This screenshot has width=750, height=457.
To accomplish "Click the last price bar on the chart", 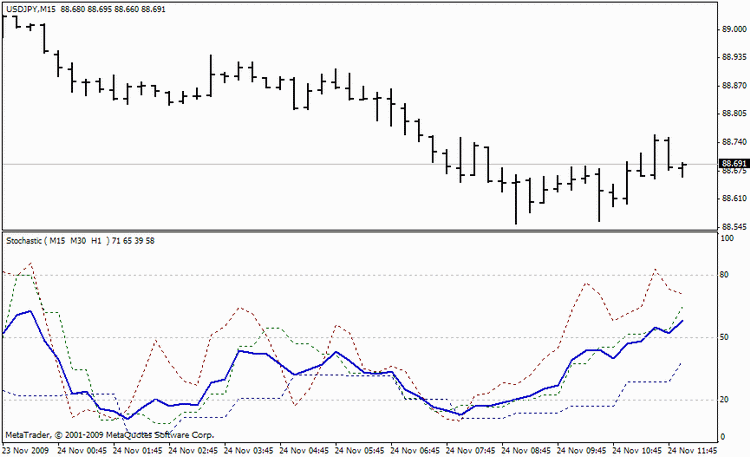I will pos(683,170).
